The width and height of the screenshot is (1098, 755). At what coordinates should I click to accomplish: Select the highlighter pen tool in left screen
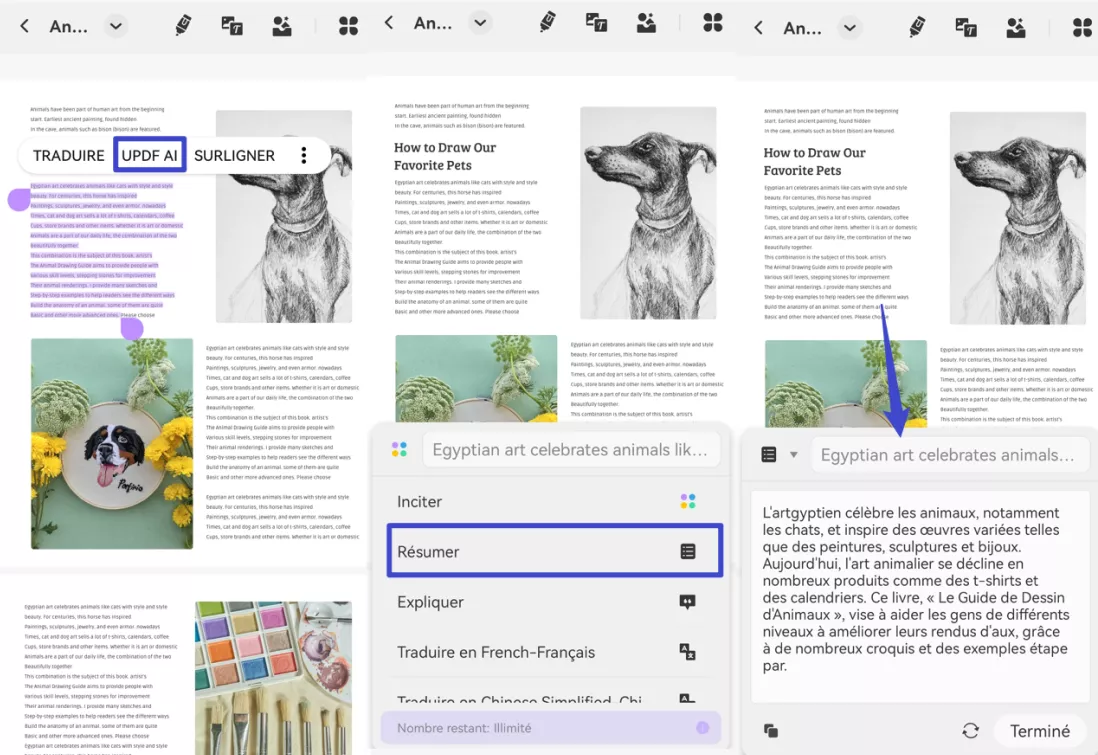pos(182,26)
